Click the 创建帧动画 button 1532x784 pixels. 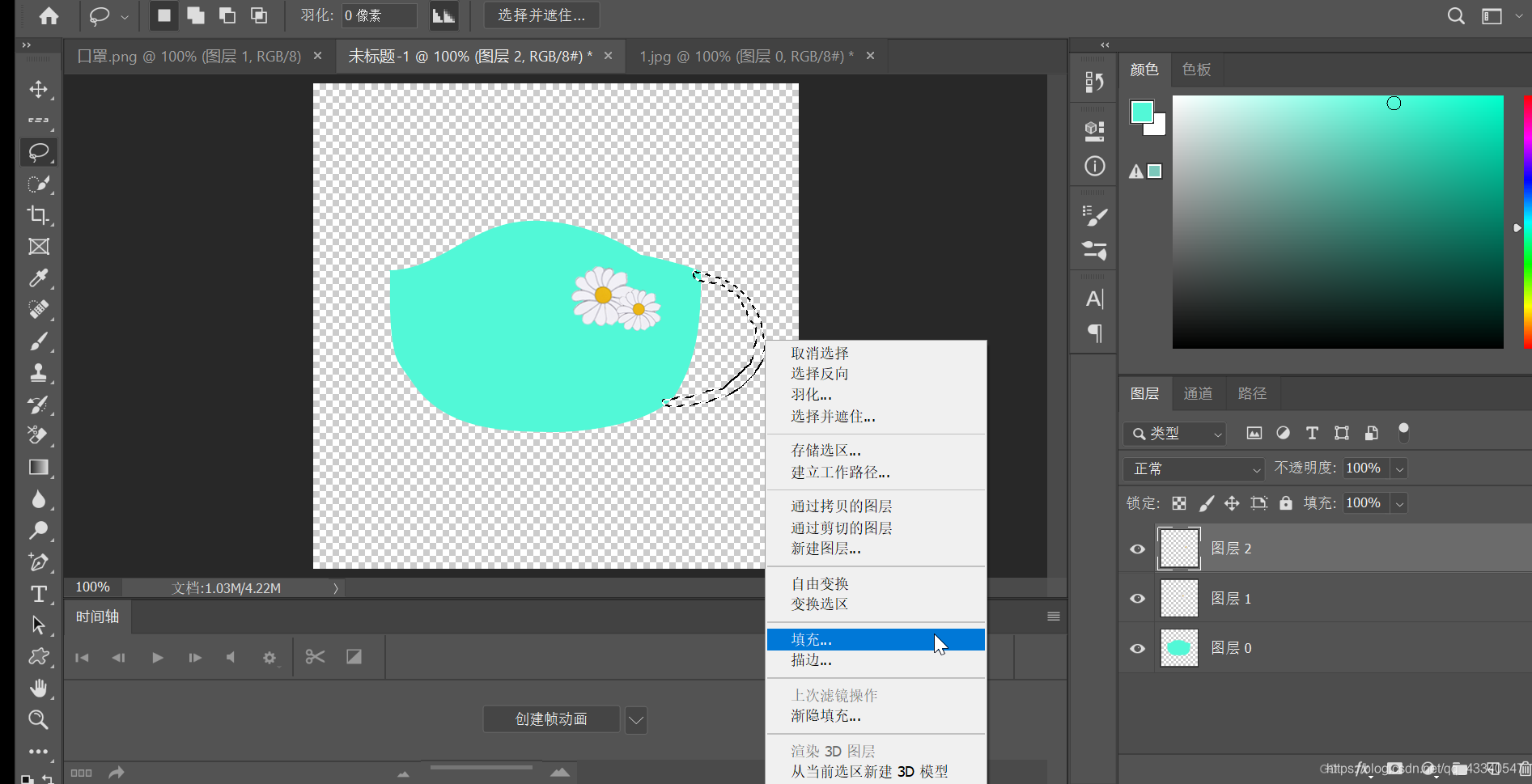[551, 719]
